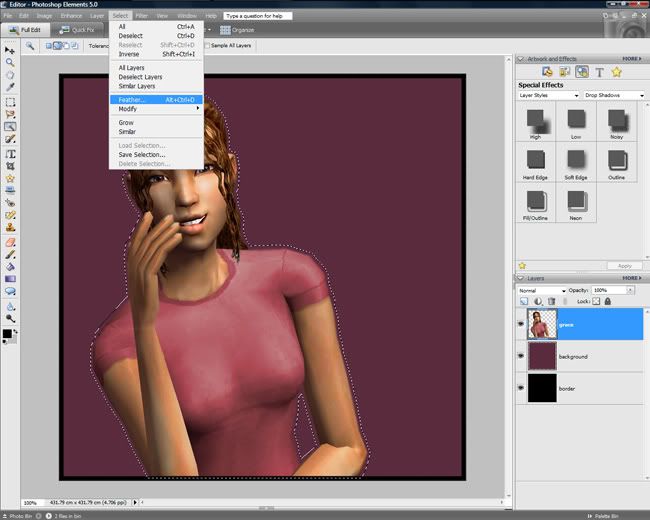650x520 pixels.
Task: Choose Save Selection menu entry
Action: click(x=156, y=154)
